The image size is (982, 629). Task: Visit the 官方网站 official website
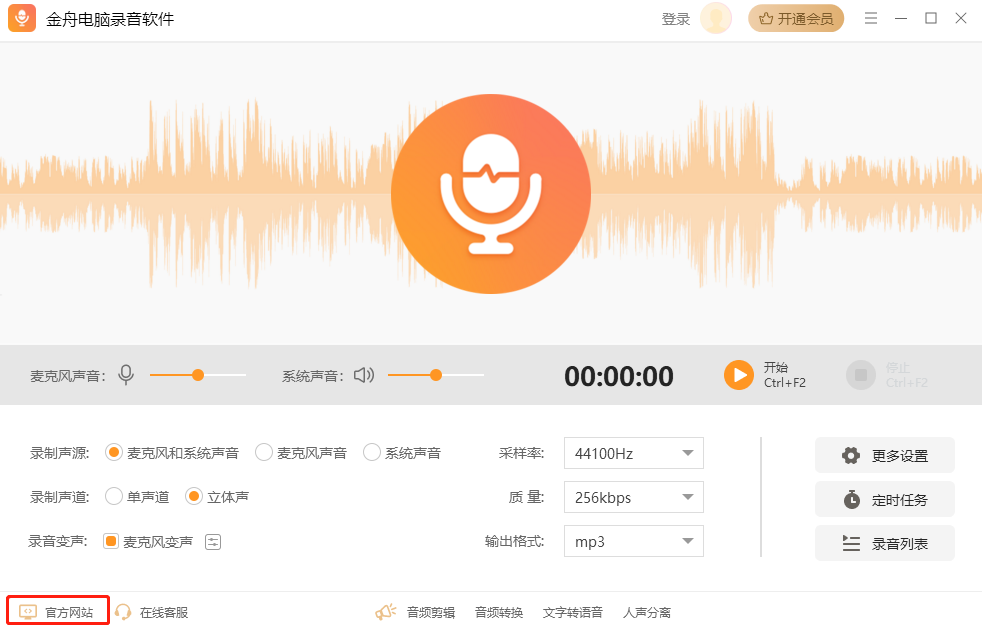(x=56, y=611)
